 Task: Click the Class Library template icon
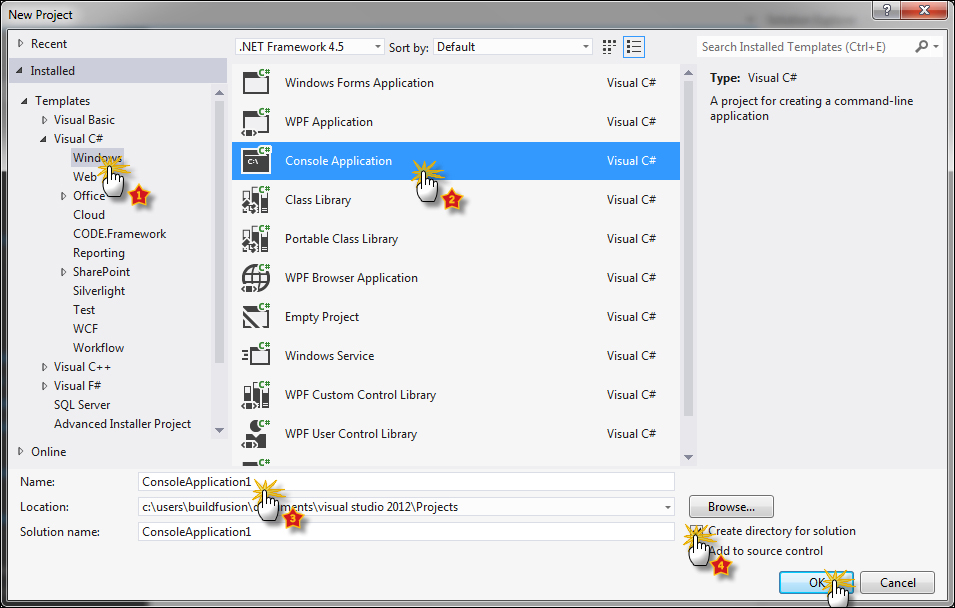[257, 200]
